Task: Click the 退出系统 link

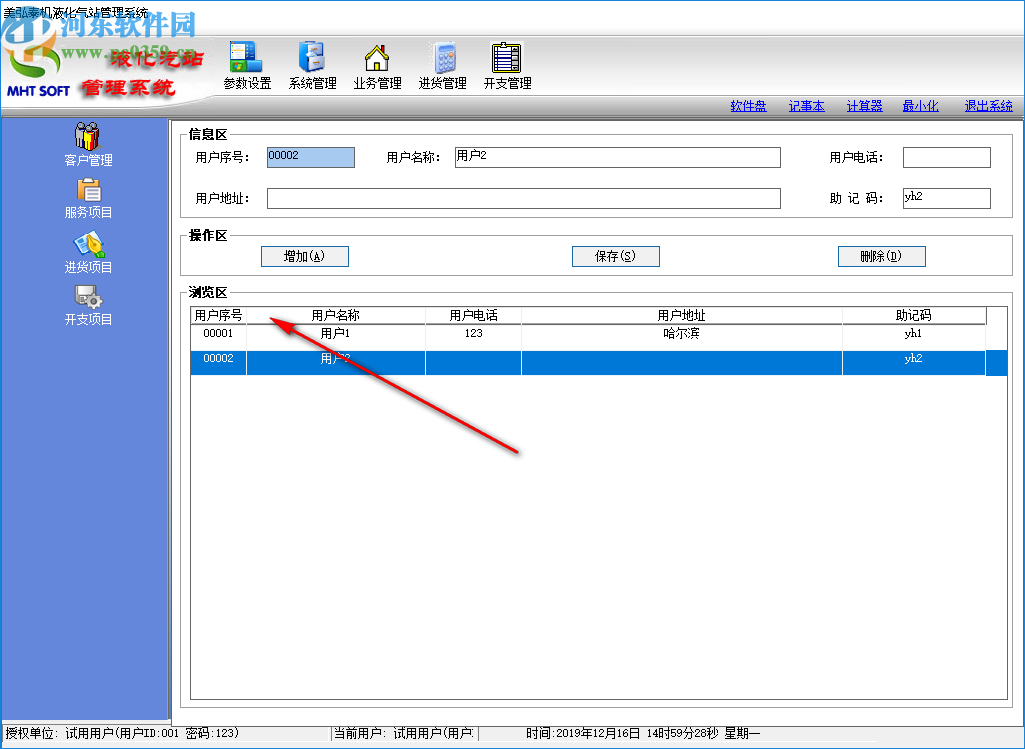Action: click(988, 106)
